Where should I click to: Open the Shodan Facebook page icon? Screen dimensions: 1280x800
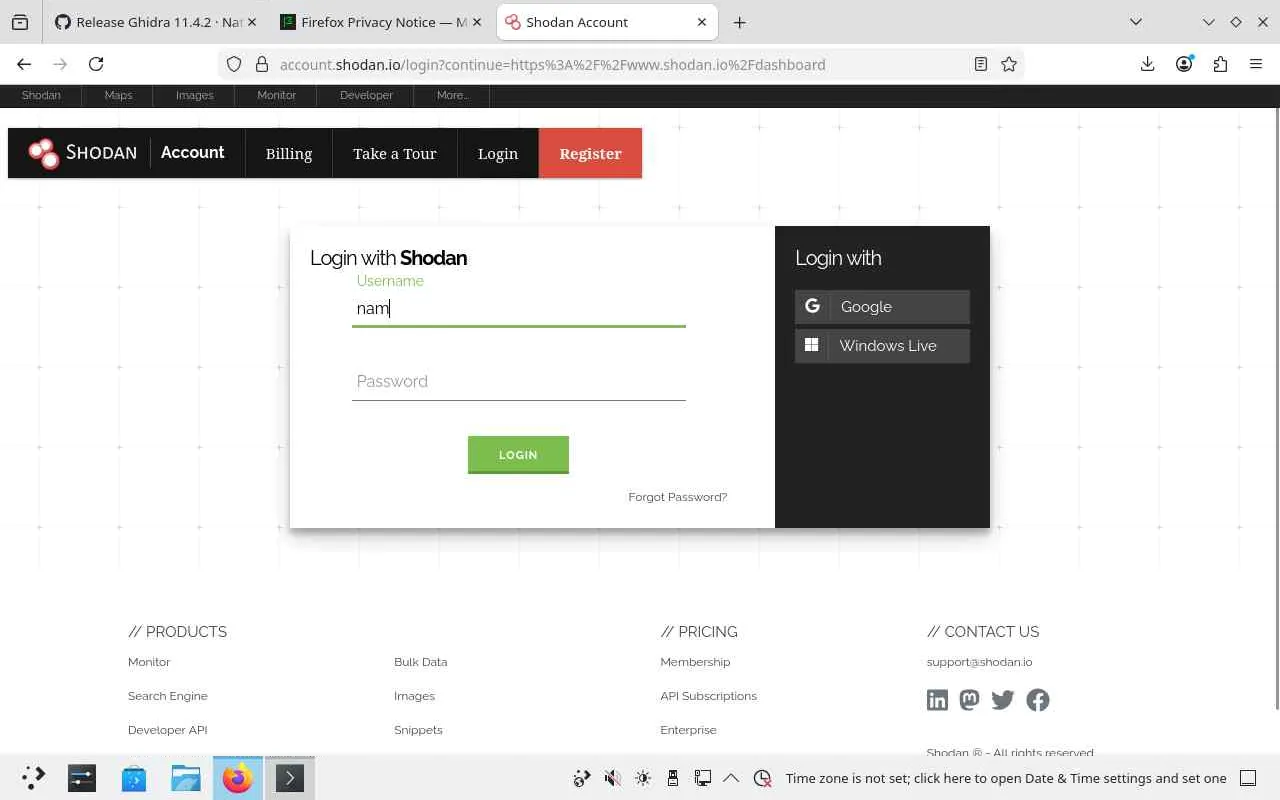[x=1038, y=700]
